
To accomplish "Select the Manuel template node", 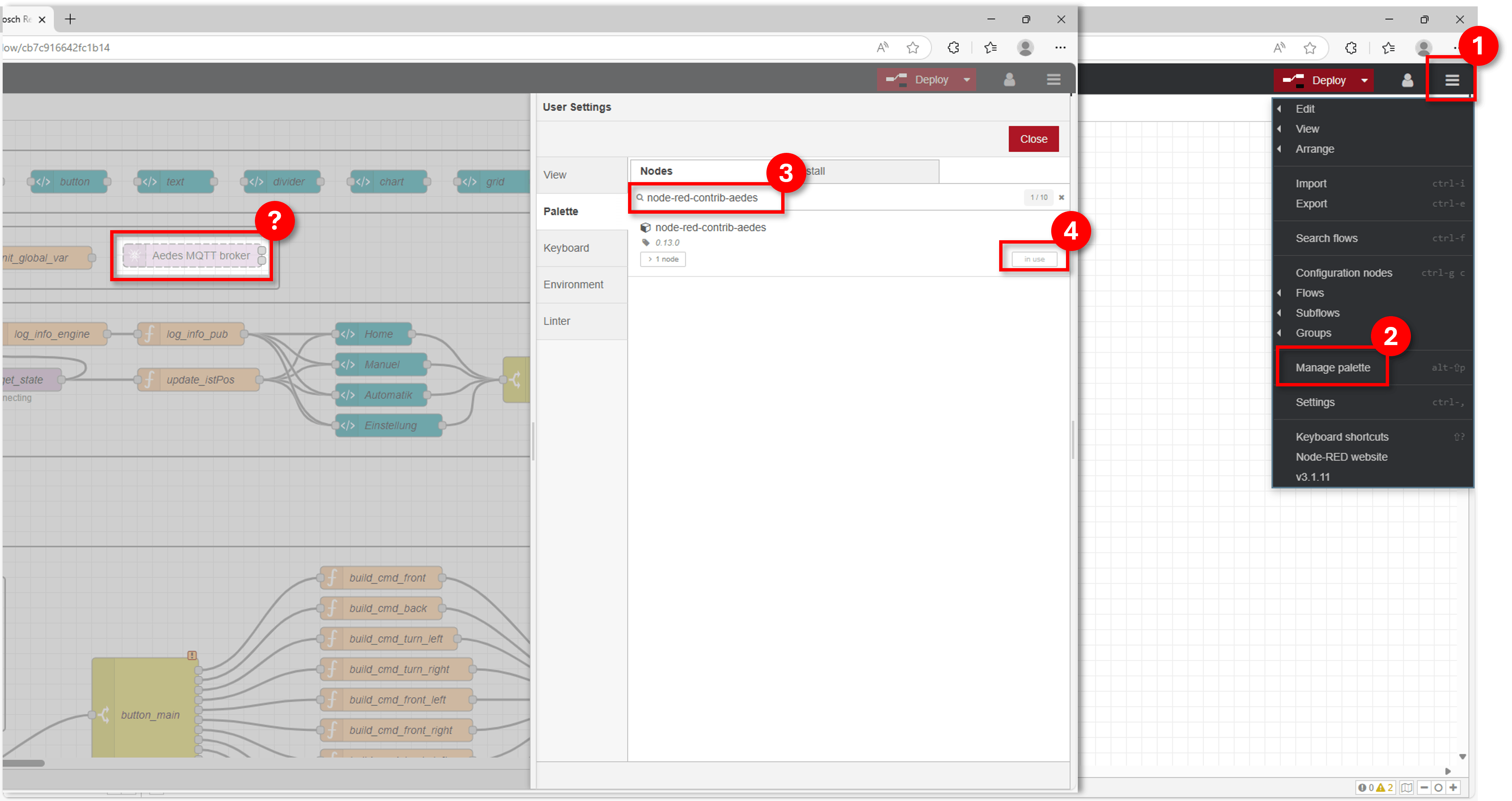I will [x=381, y=364].
